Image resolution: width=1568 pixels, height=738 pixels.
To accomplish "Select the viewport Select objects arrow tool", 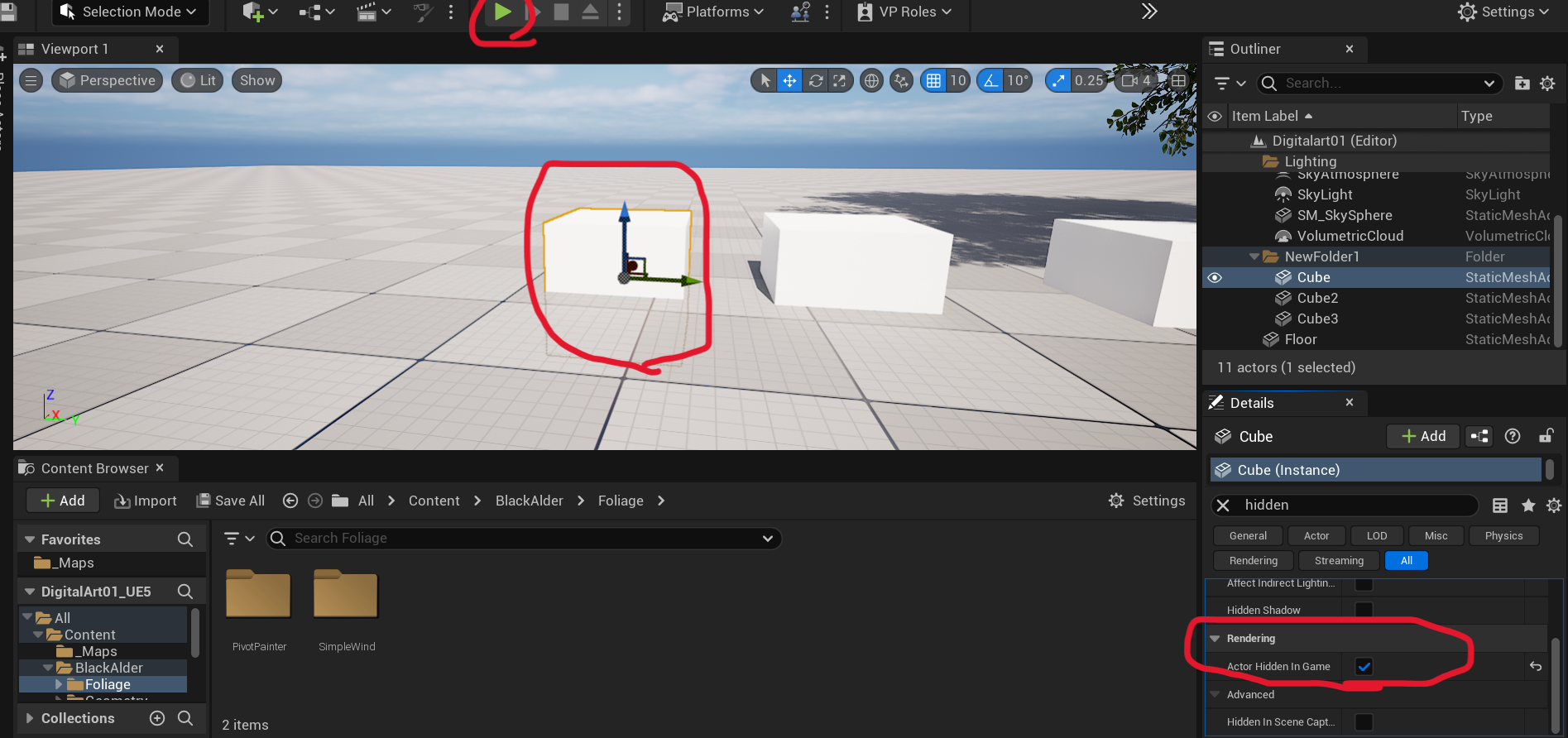I will click(x=765, y=80).
